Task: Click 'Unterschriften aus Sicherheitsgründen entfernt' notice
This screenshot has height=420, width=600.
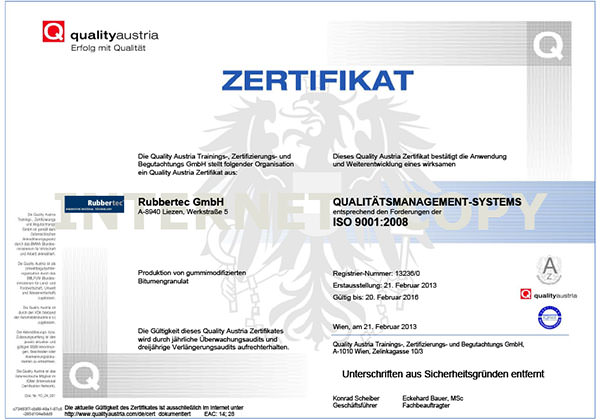Action: (x=443, y=374)
